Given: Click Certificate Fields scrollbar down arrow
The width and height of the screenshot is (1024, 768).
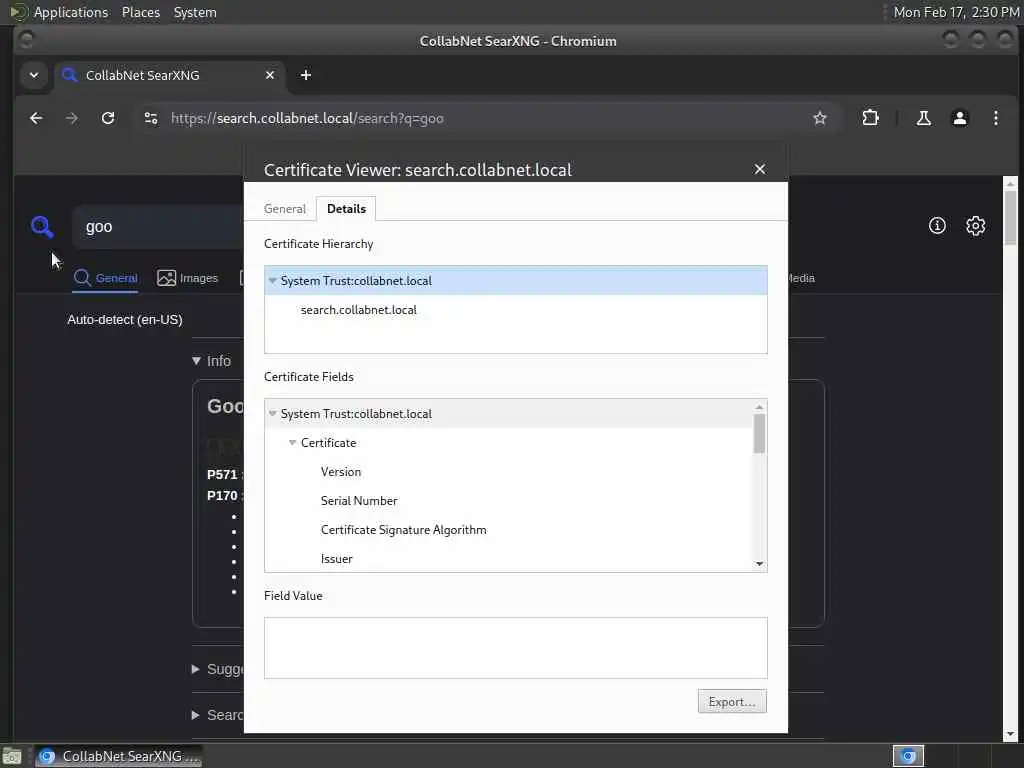Looking at the screenshot, I should point(759,564).
